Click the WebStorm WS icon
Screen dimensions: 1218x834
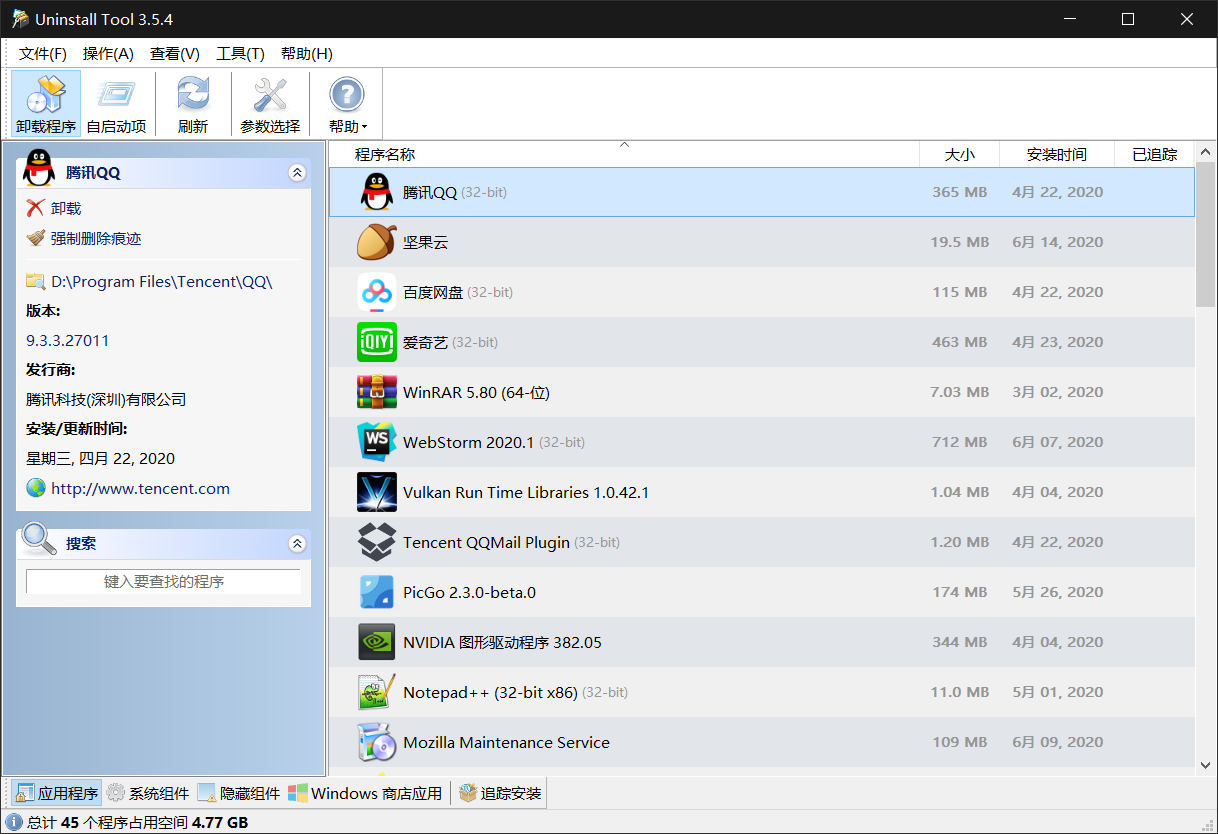[x=377, y=442]
